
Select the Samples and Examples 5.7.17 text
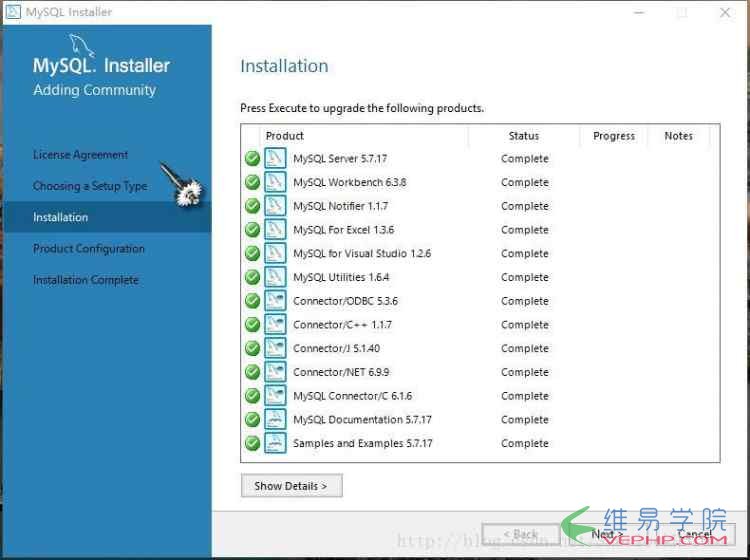pos(363,443)
